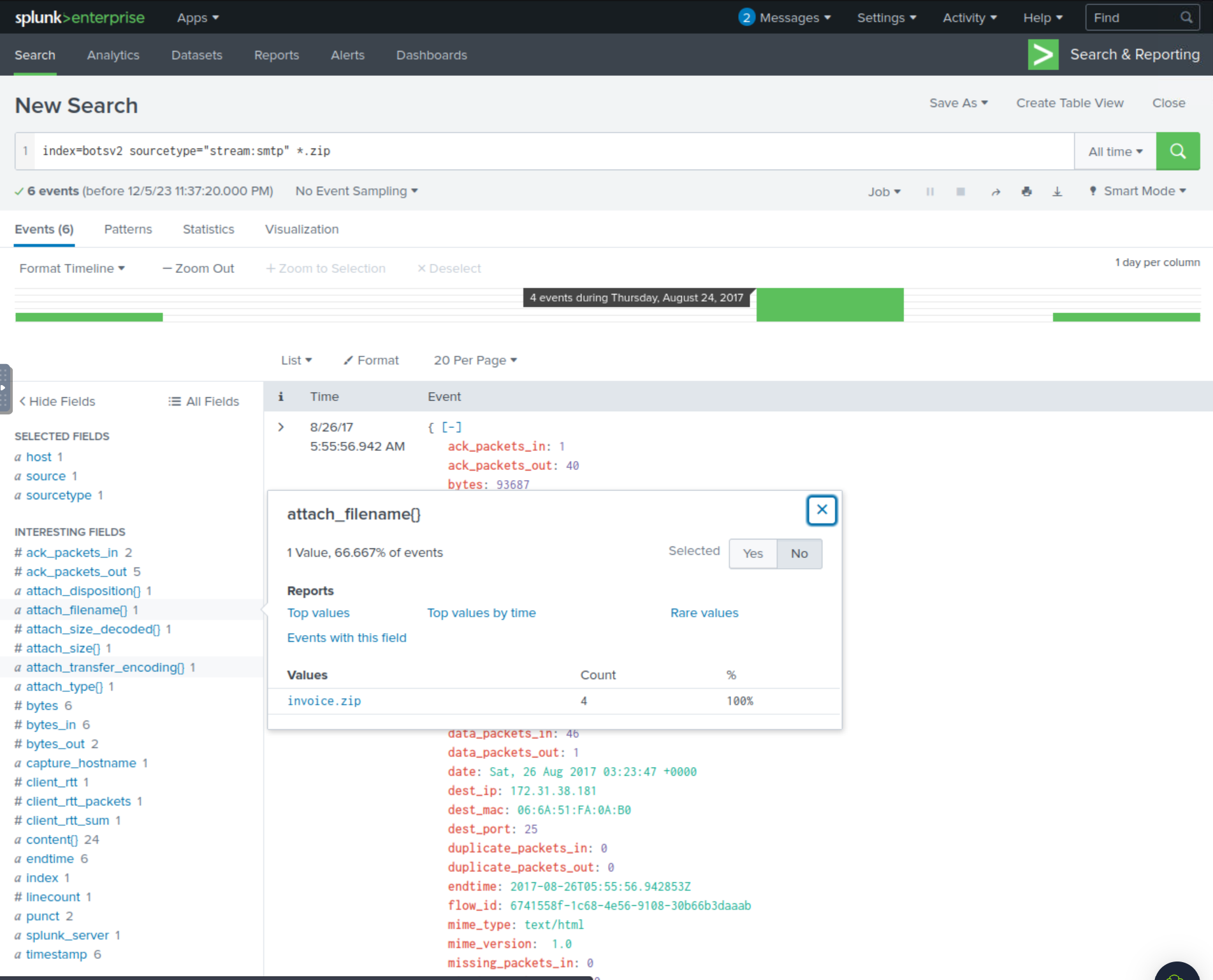Viewport: 1213px width, 980px height.
Task: Switch to the Patterns tab
Action: click(128, 230)
